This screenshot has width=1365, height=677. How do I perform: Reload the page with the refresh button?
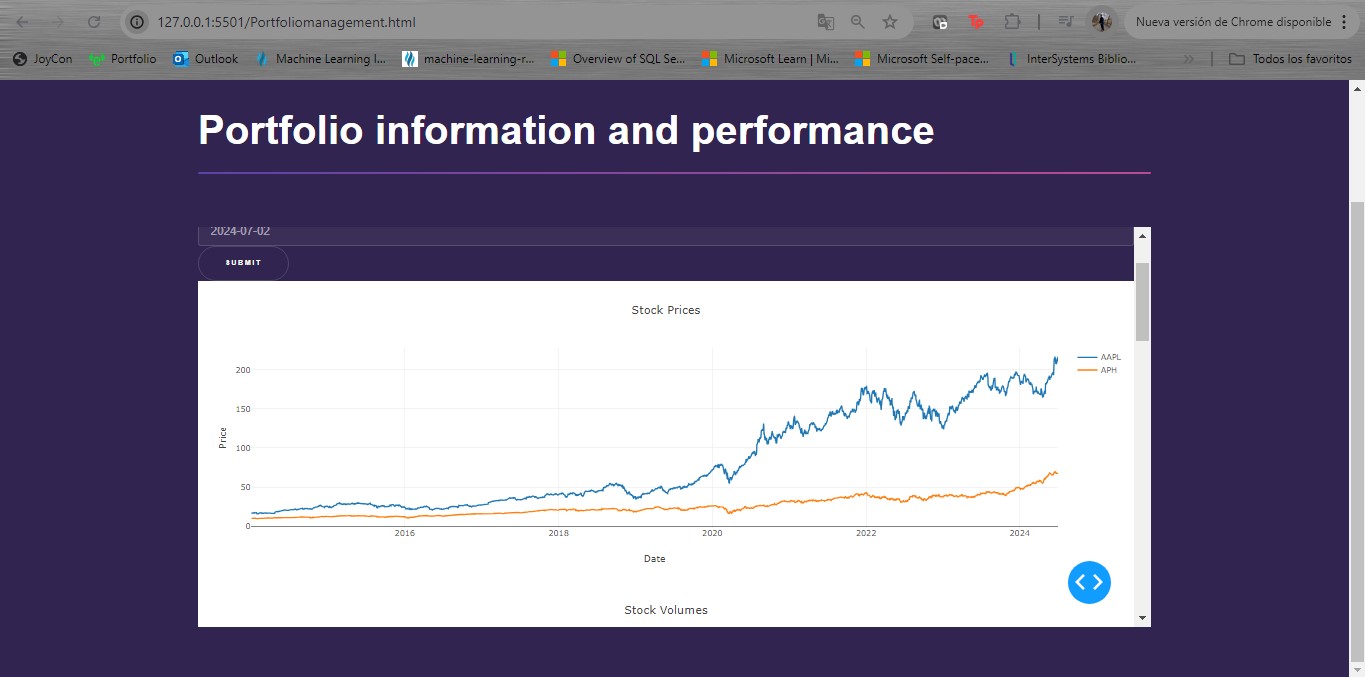tap(93, 22)
